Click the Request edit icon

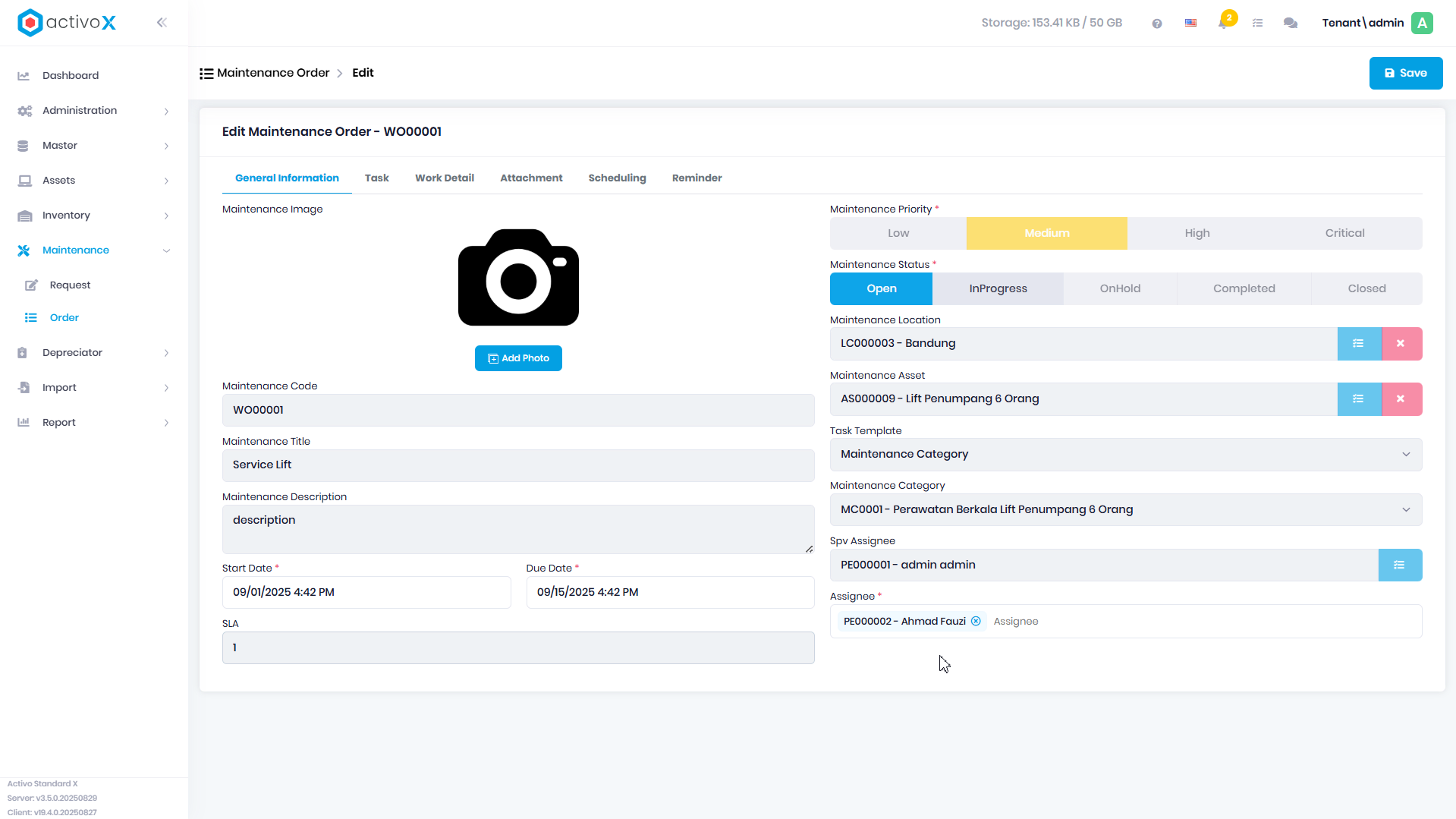coord(31,285)
